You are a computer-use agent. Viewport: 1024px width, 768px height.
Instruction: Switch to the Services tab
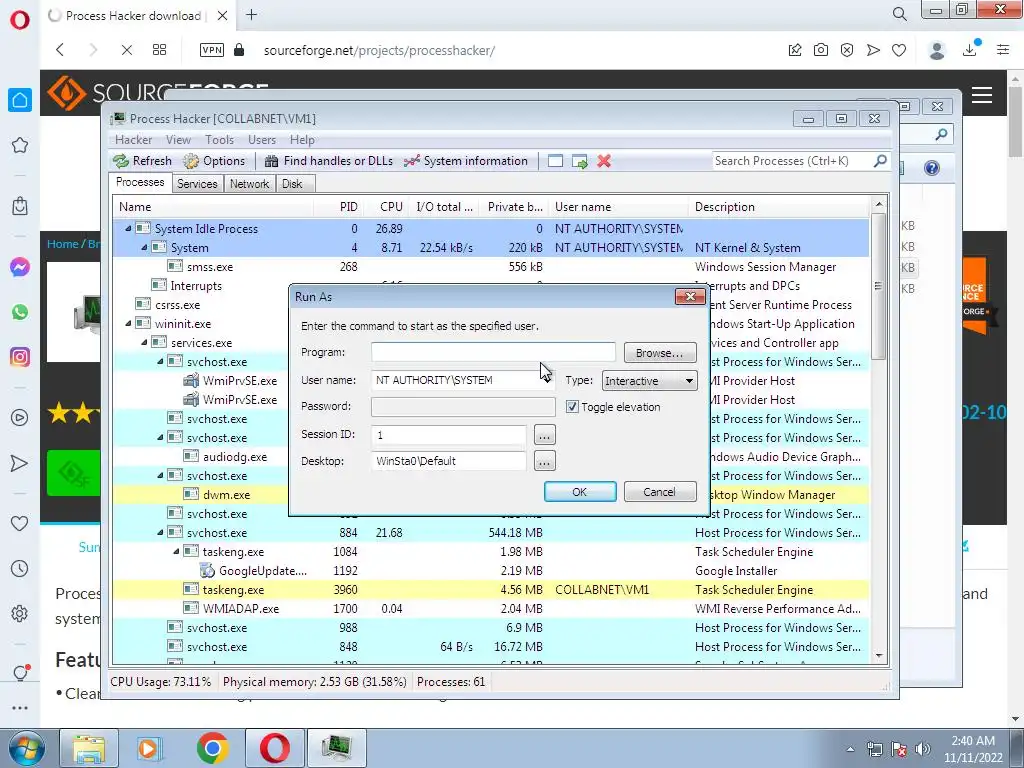click(197, 184)
